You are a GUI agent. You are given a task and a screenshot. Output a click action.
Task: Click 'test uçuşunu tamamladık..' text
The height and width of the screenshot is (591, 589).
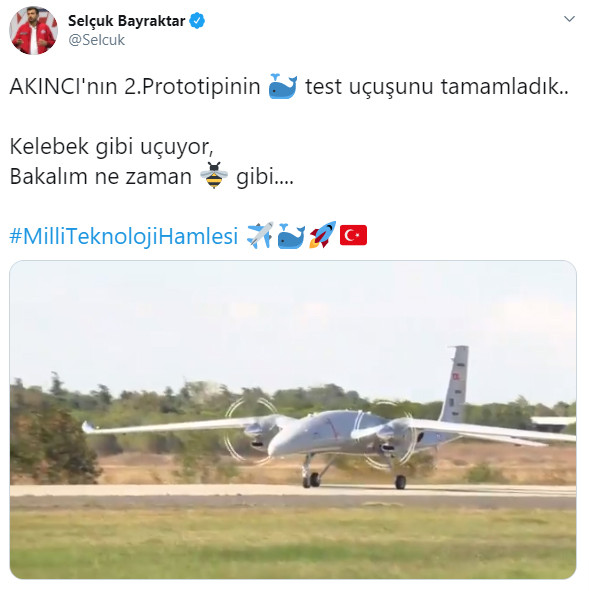(x=437, y=87)
